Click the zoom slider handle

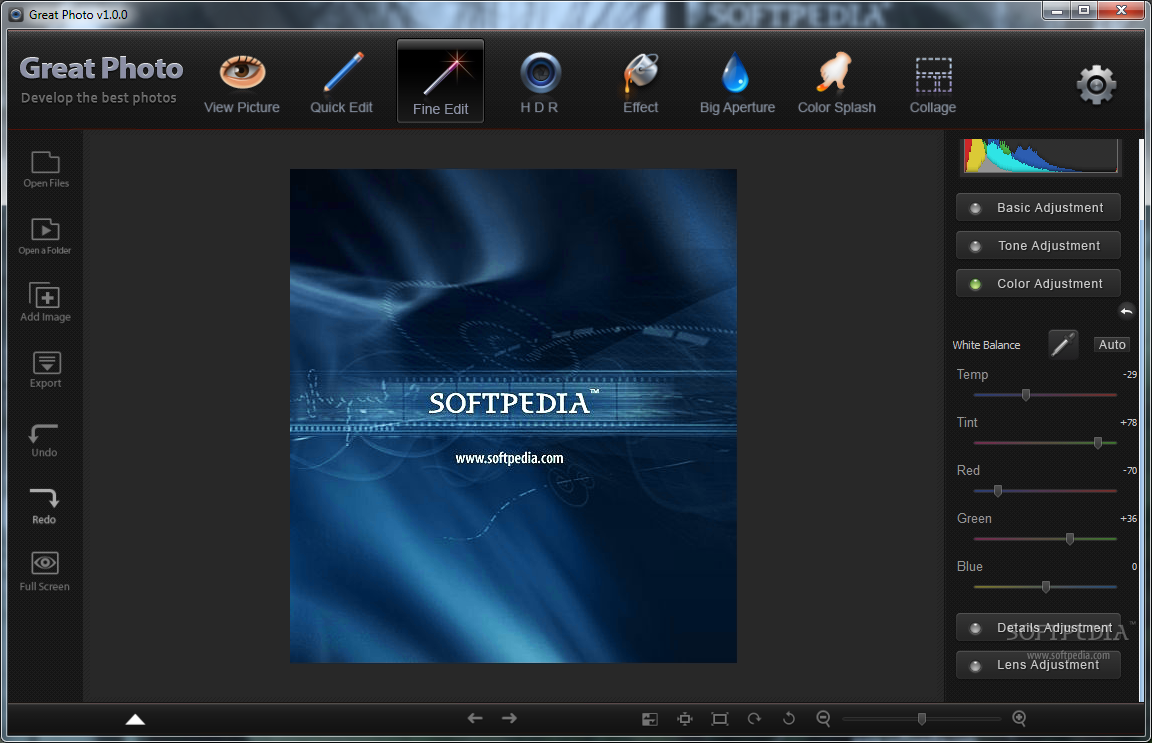[x=921, y=719]
